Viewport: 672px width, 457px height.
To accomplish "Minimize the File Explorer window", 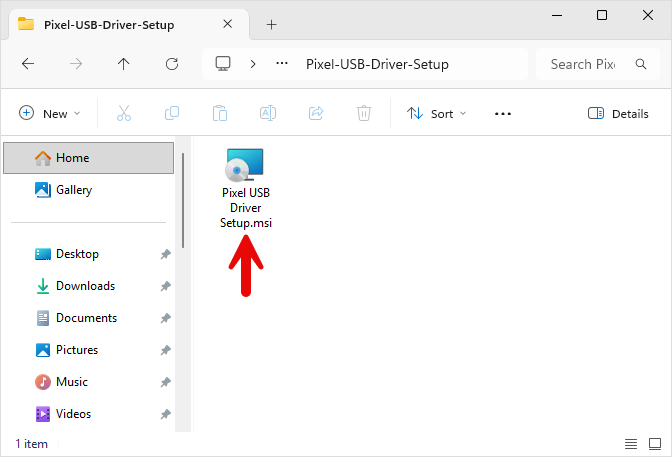I will tap(557, 15).
